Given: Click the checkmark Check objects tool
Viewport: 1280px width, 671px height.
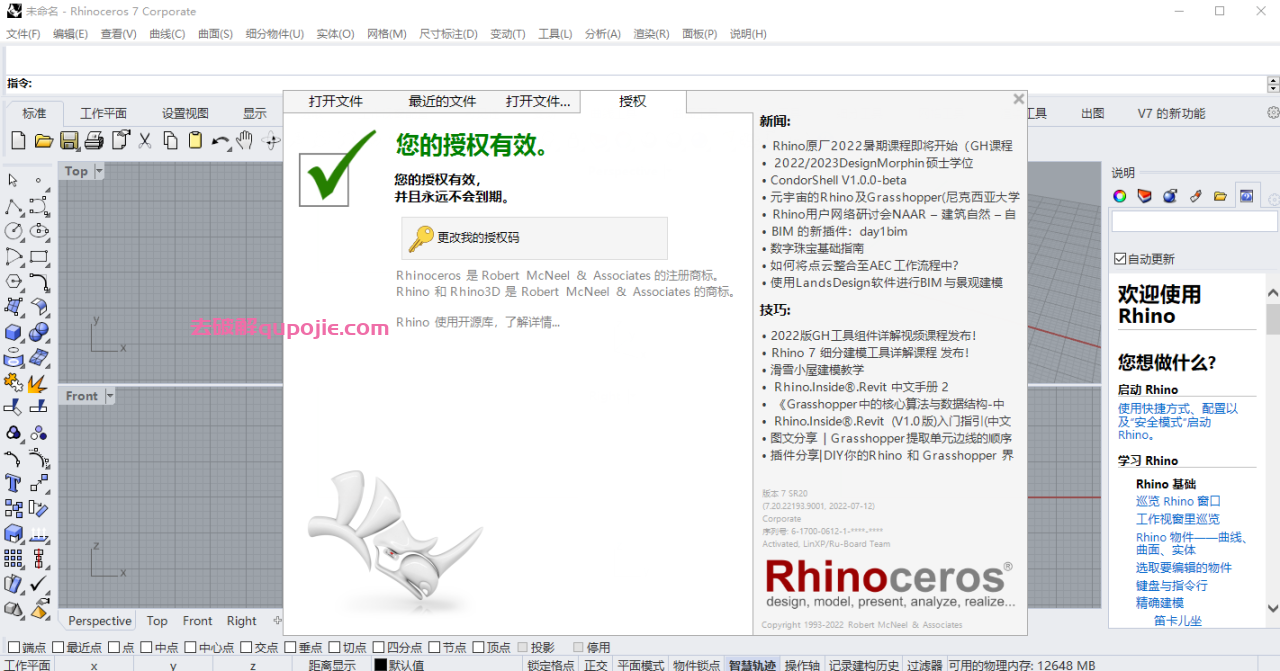Looking at the screenshot, I should point(39,584).
